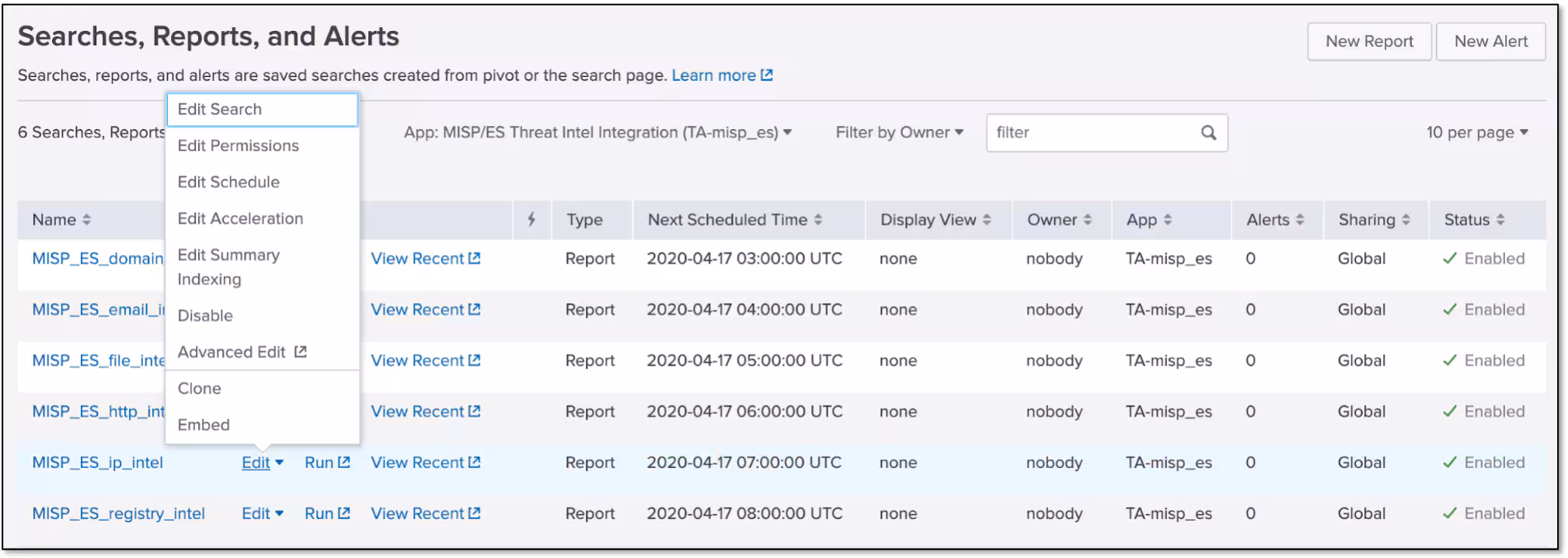Click Sharing column sort arrows
Viewport: 1568px width, 558px height.
point(1406,220)
